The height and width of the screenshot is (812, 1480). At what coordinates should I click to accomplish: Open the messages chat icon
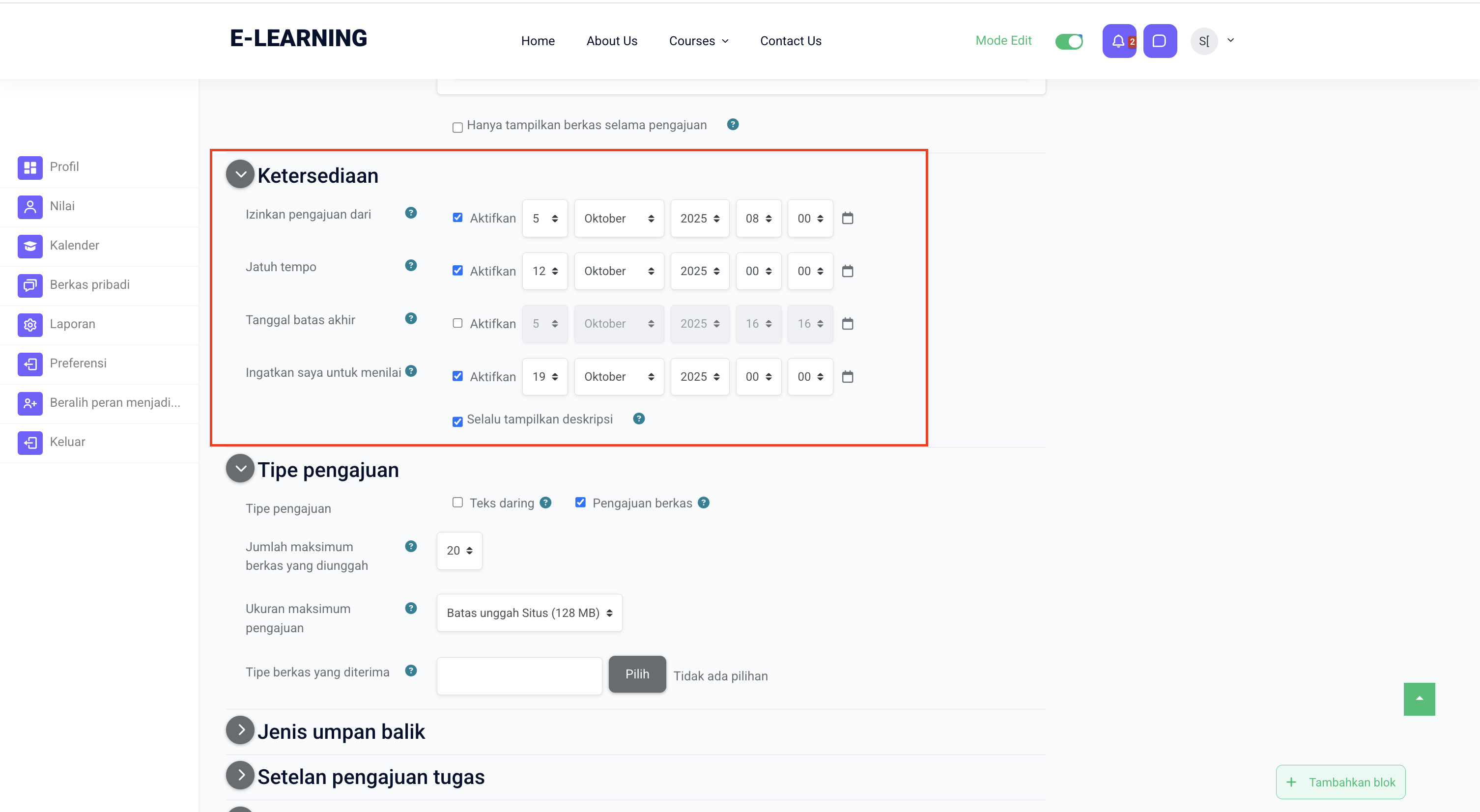coord(1160,41)
